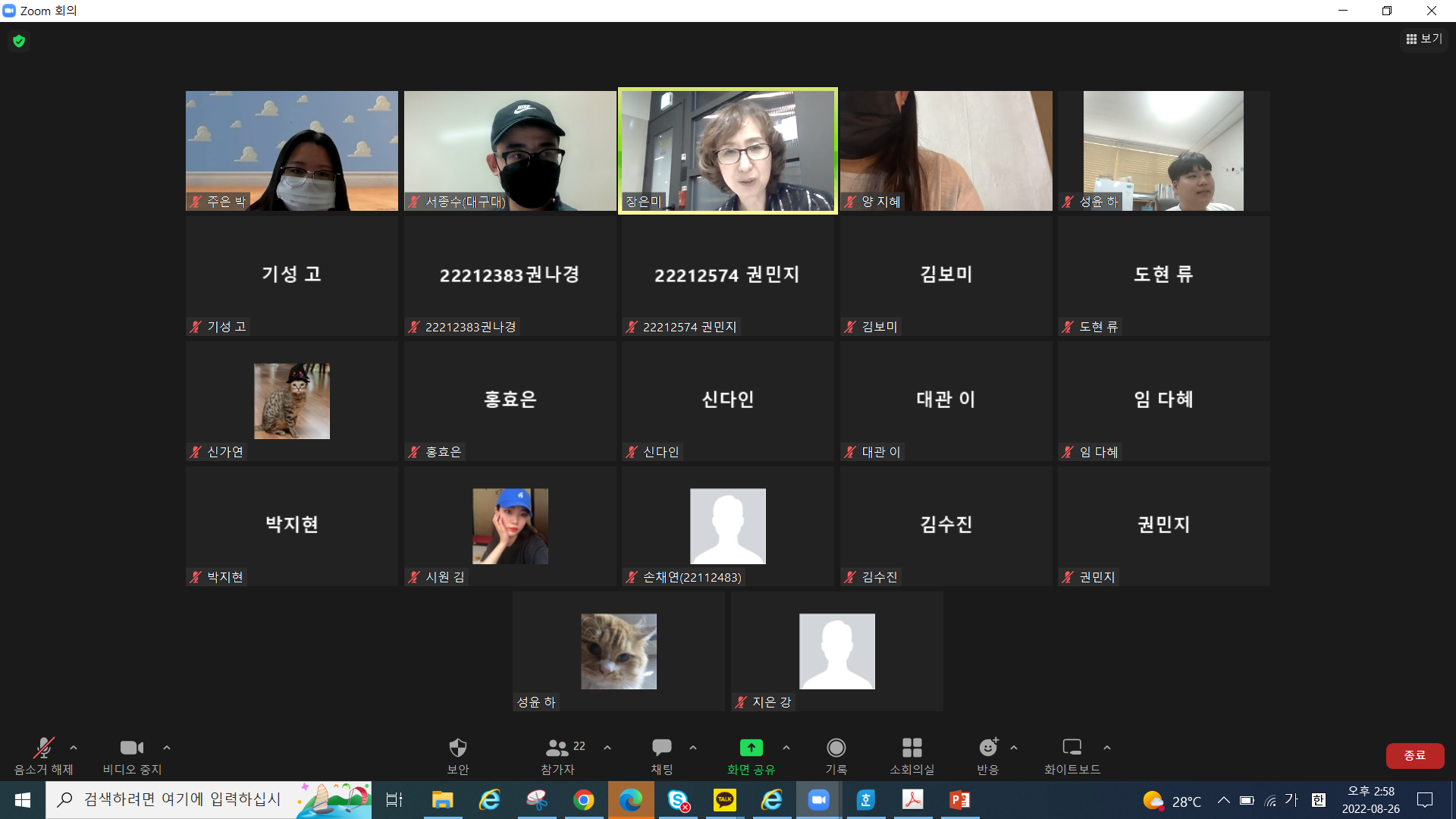Click the green Share Screen icon
Image resolution: width=1456 pixels, height=819 pixels.
click(751, 748)
